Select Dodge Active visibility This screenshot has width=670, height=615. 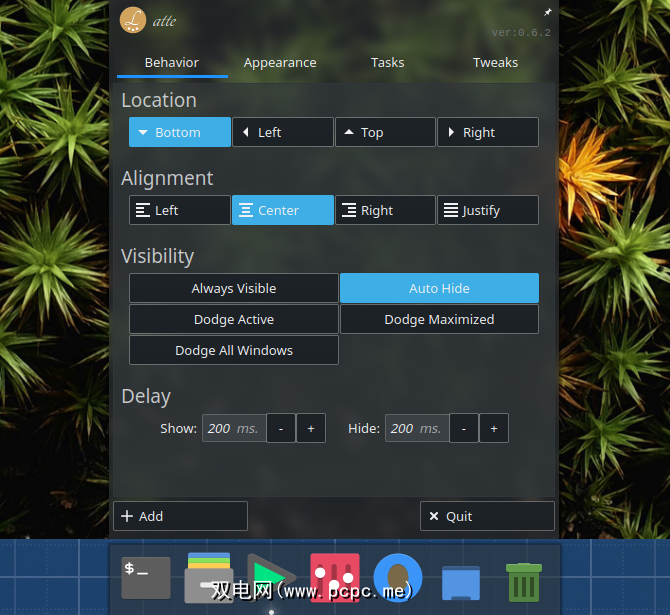click(234, 319)
